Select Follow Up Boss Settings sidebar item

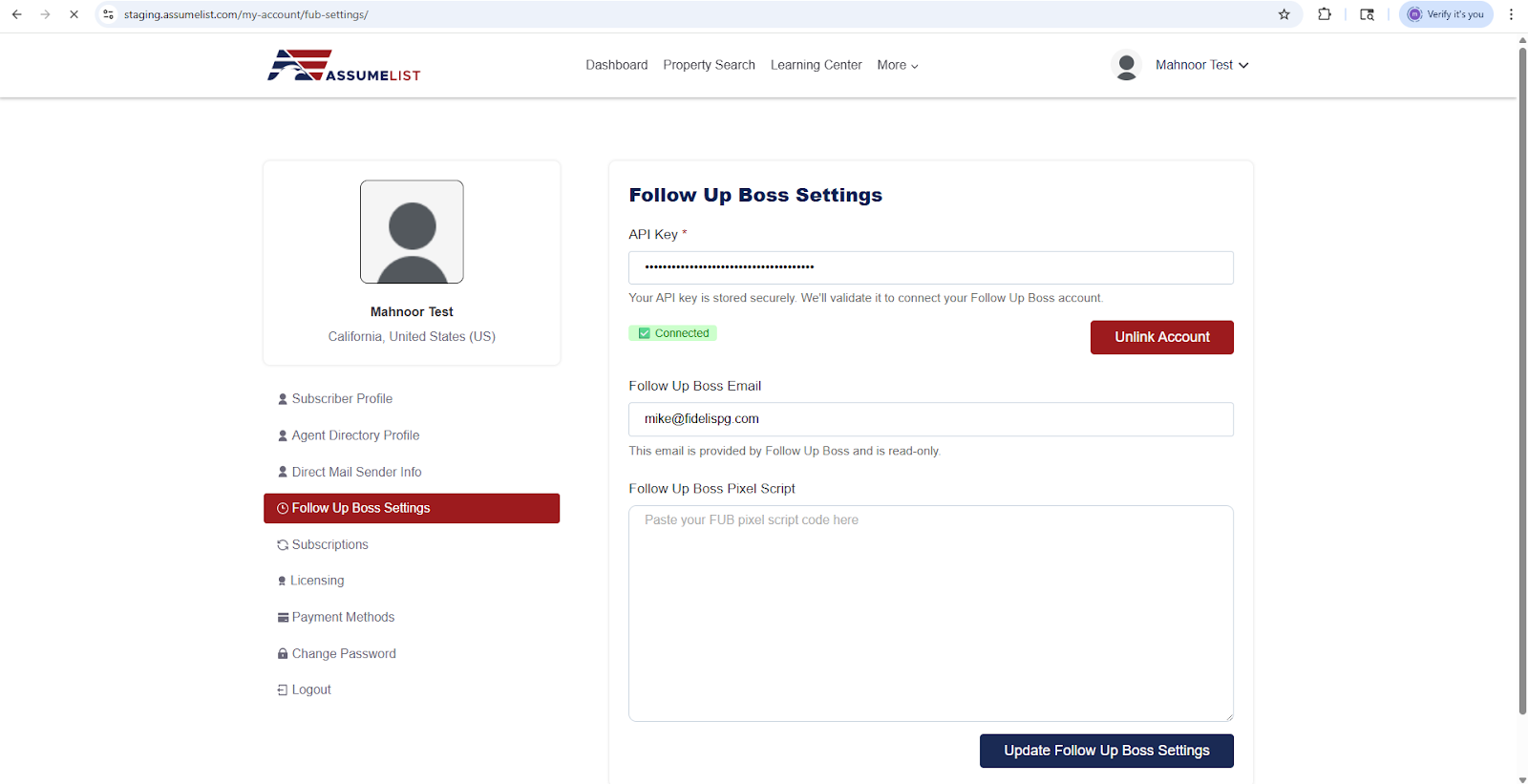412,508
